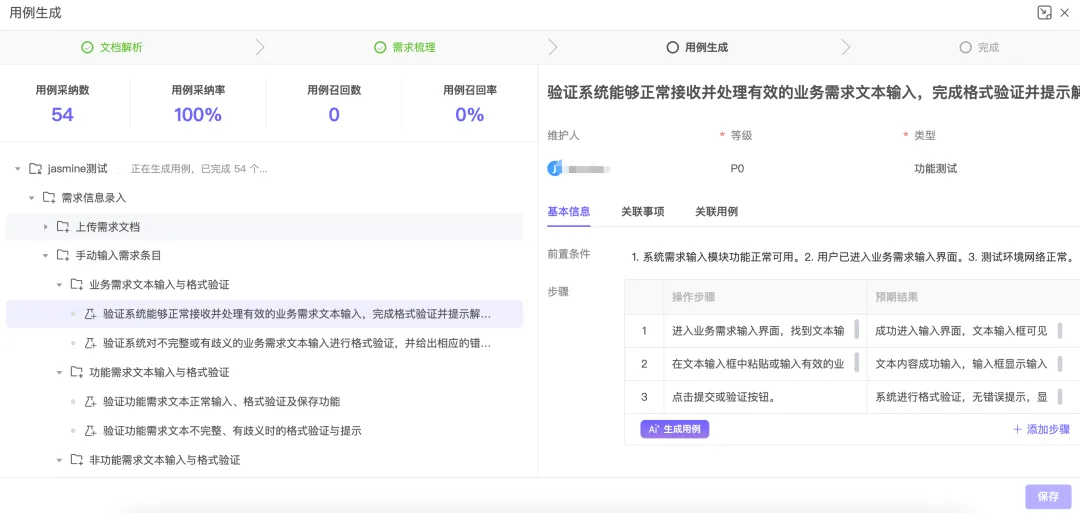The image size is (1080, 513).
Task: Collapse the 业务需求文本输入与格式验证 node
Action: coord(59,285)
